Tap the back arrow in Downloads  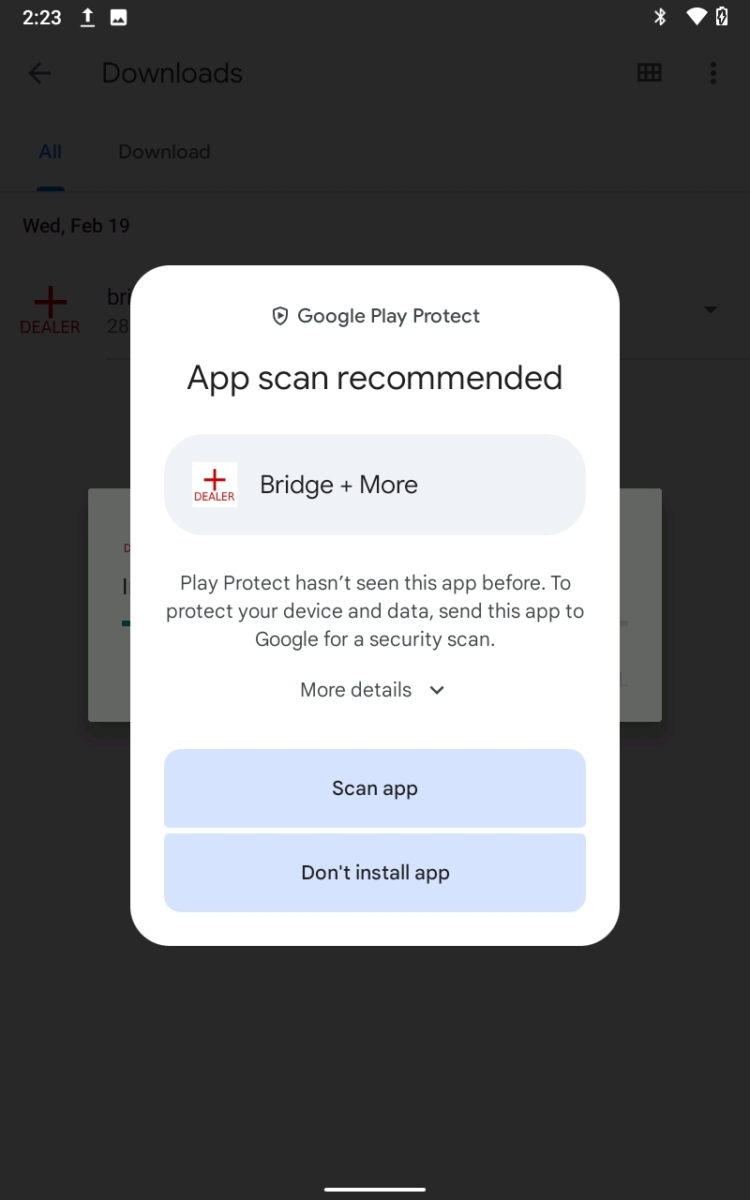tap(39, 73)
